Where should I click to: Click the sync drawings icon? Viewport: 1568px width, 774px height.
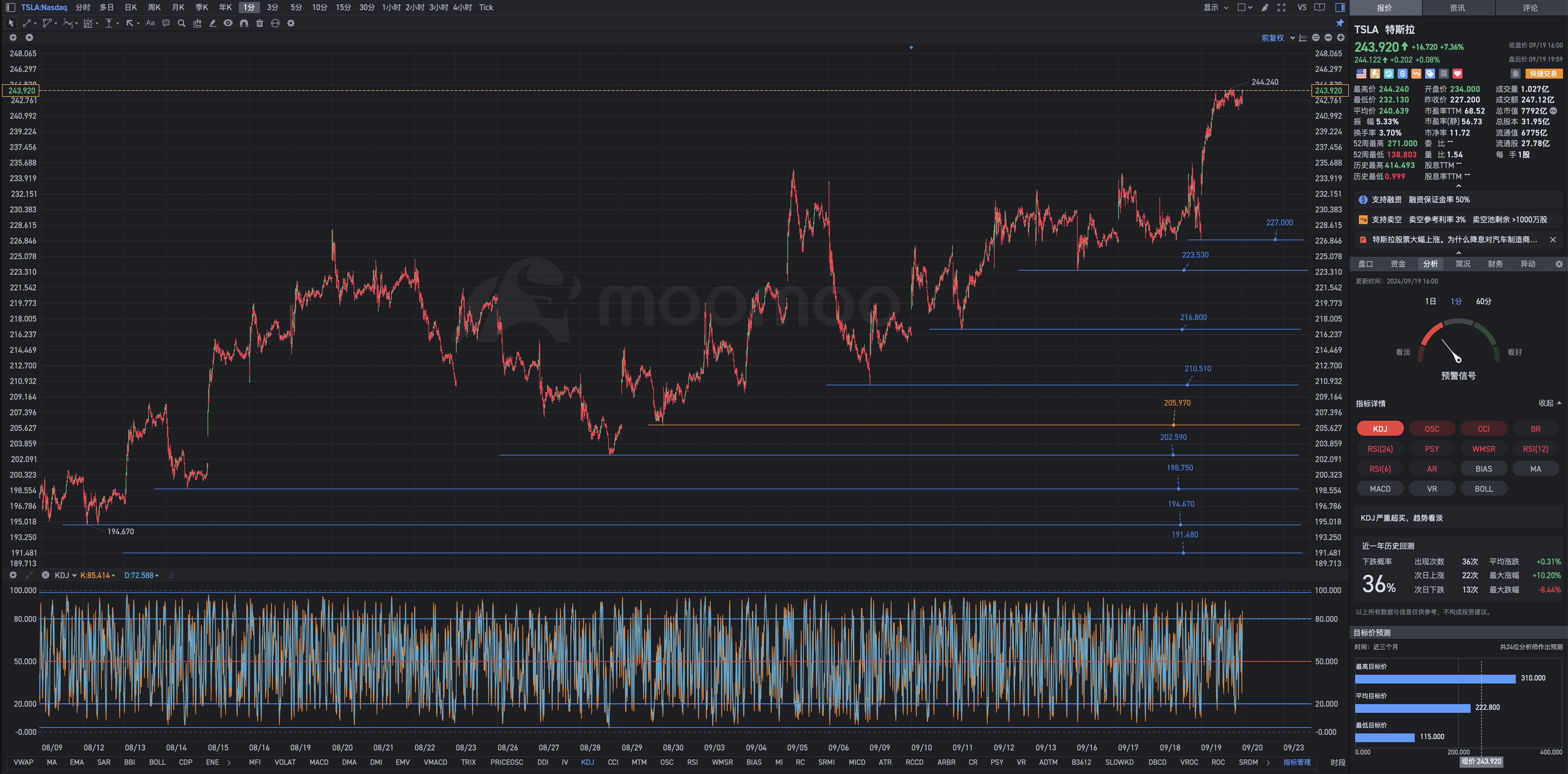(275, 23)
